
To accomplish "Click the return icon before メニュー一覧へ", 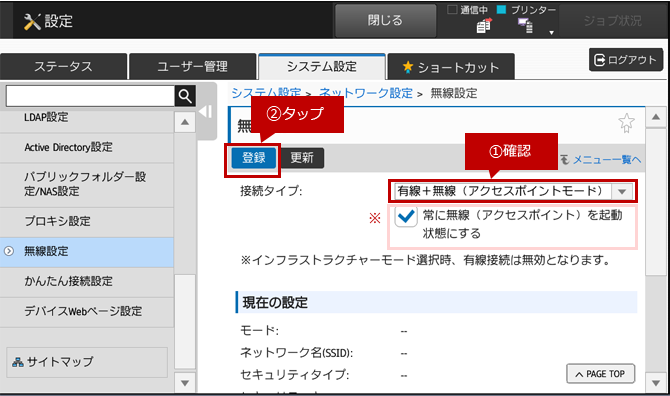I will pos(564,159).
